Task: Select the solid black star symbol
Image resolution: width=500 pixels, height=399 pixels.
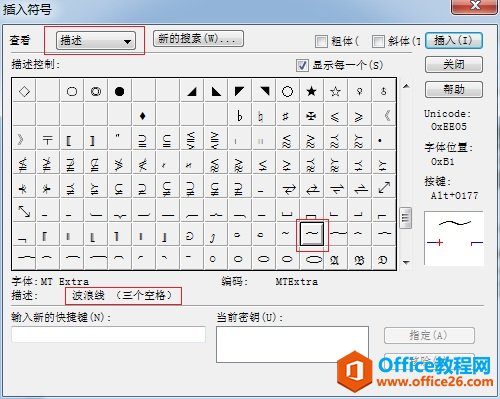Action: (311, 91)
